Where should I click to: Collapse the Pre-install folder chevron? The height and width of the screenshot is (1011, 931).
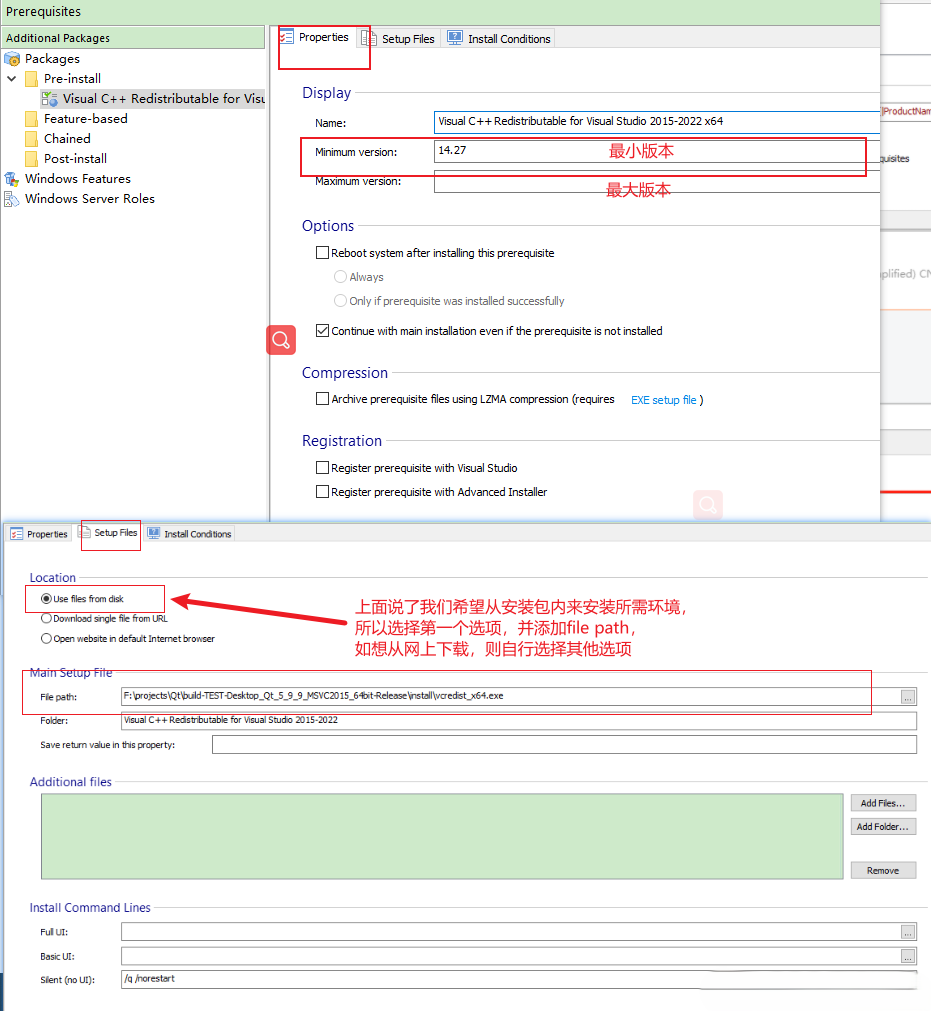[12, 79]
